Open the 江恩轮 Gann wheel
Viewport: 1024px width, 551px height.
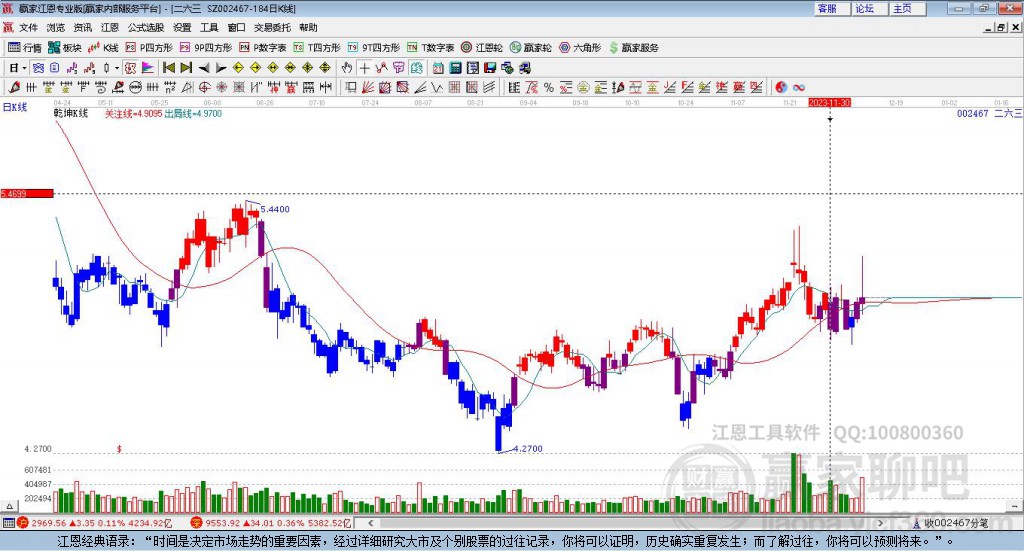click(x=482, y=48)
